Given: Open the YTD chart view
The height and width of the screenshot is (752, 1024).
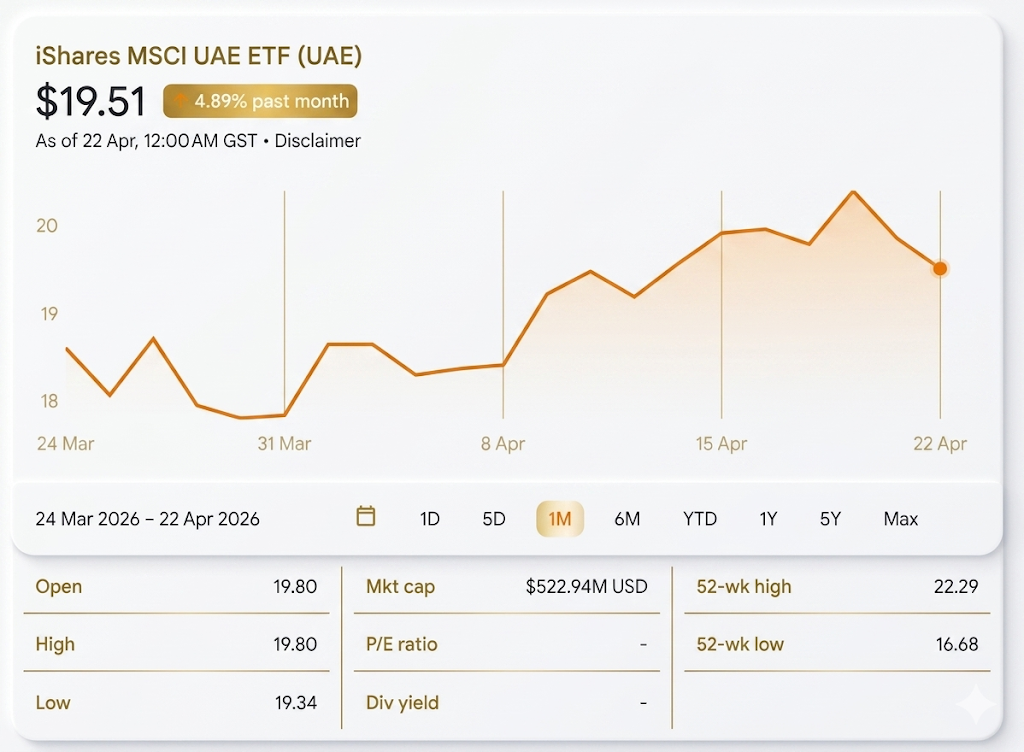Looking at the screenshot, I should (700, 519).
